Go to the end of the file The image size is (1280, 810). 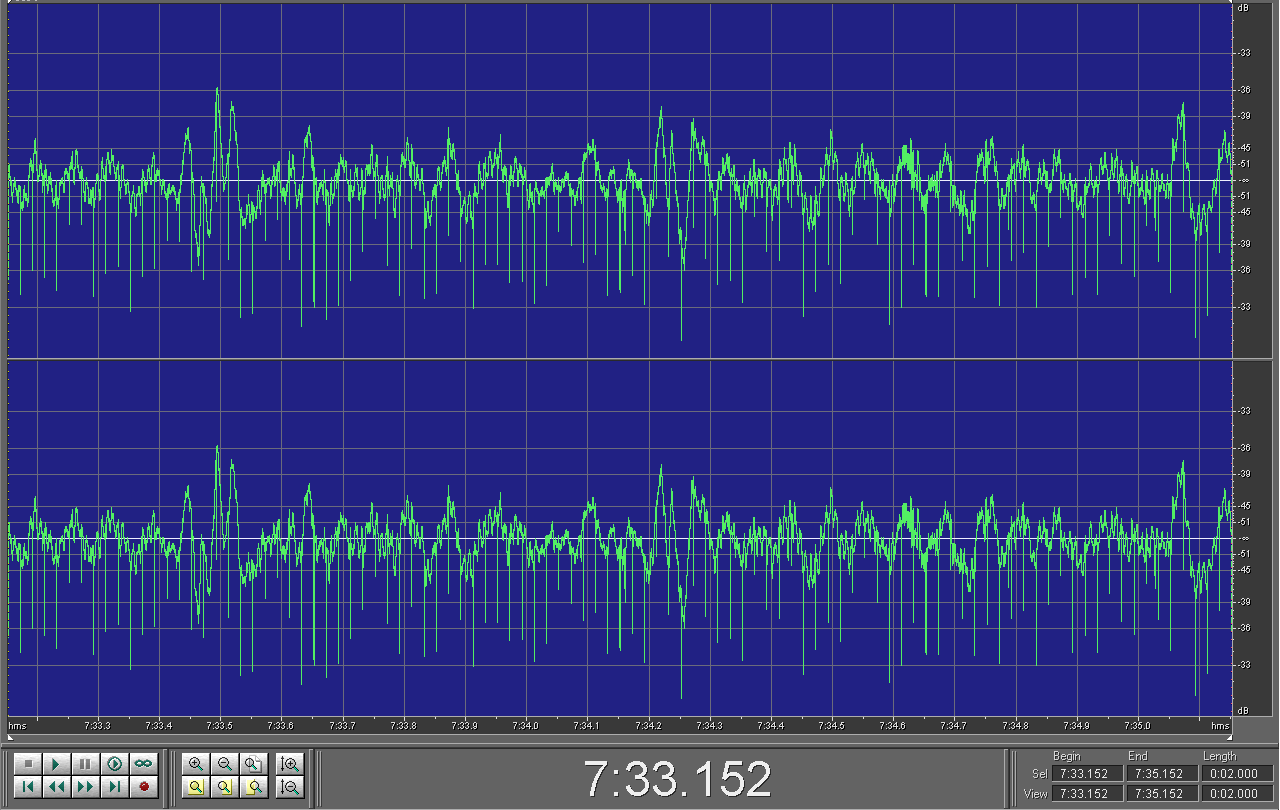[x=115, y=787]
